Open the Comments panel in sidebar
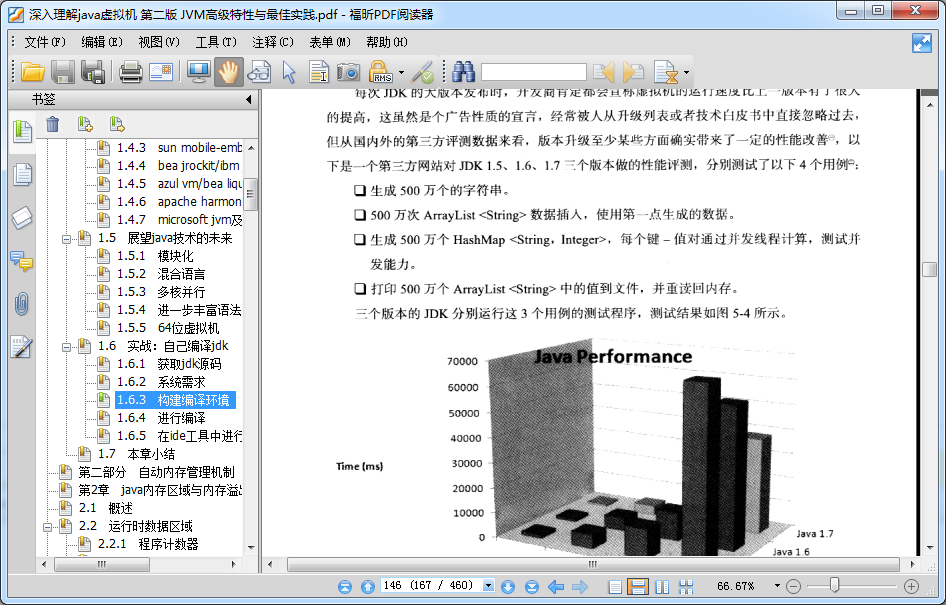The width and height of the screenshot is (946, 605). (21, 261)
